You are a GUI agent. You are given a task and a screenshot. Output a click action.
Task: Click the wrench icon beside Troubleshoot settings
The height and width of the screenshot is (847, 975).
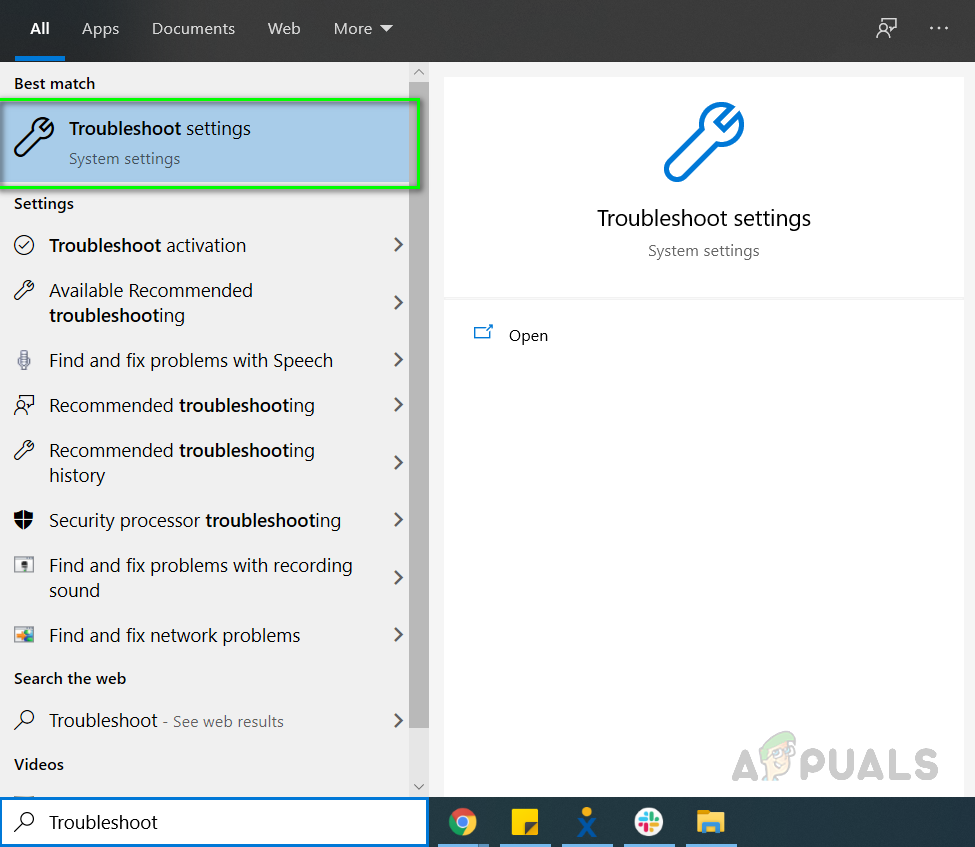(34, 137)
